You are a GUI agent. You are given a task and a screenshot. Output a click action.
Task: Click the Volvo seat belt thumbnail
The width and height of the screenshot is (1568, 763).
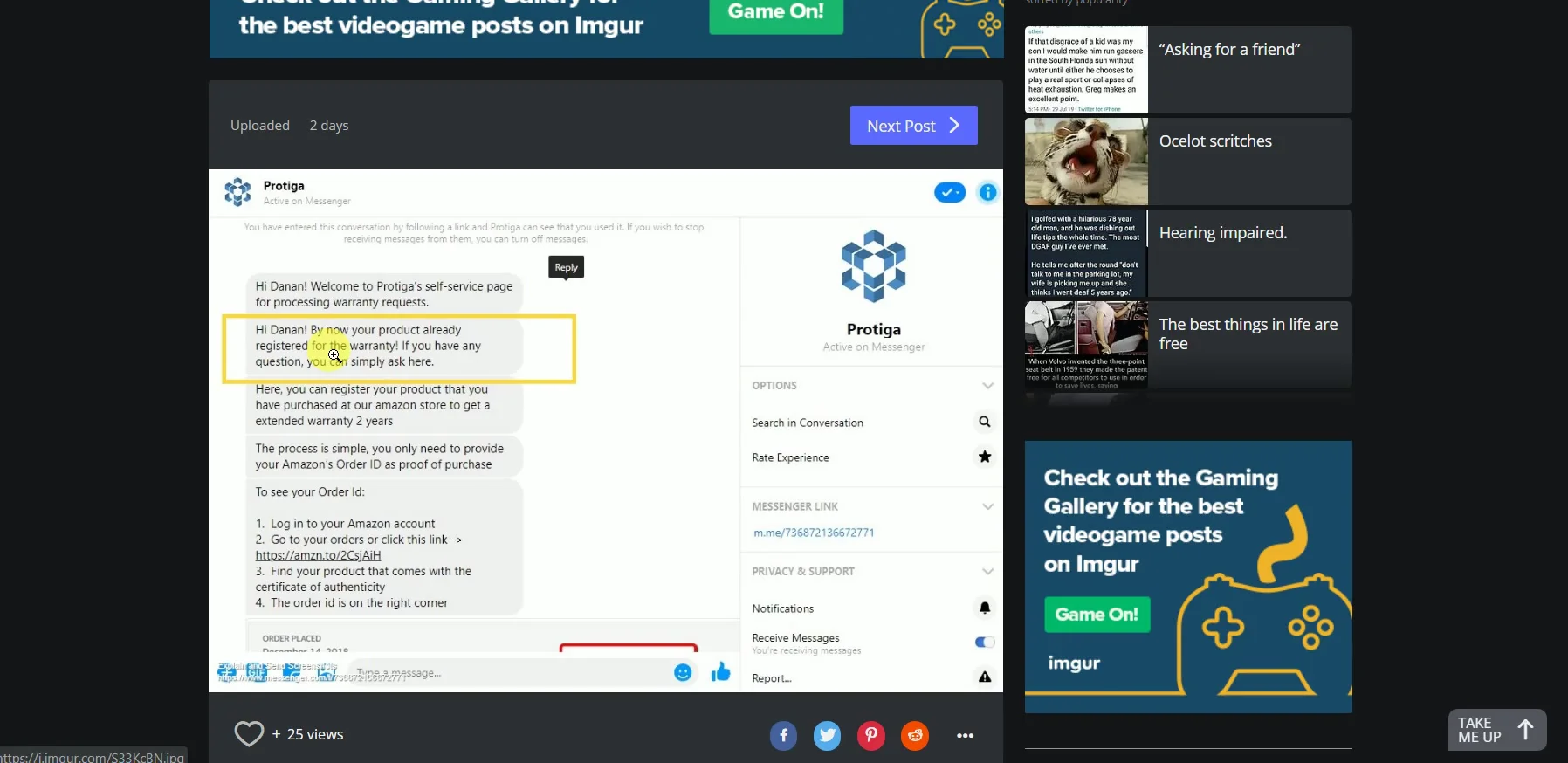[x=1086, y=345]
